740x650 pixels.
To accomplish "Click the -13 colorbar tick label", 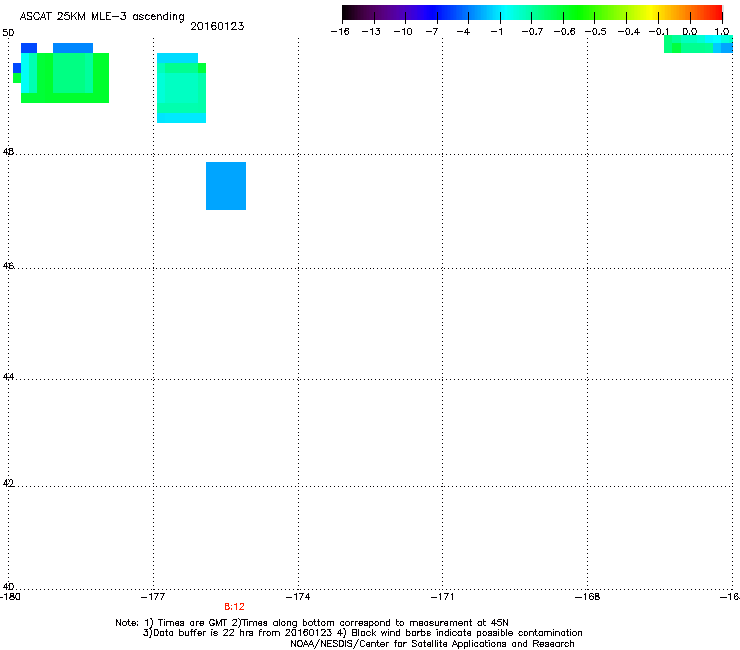I will tap(371, 32).
